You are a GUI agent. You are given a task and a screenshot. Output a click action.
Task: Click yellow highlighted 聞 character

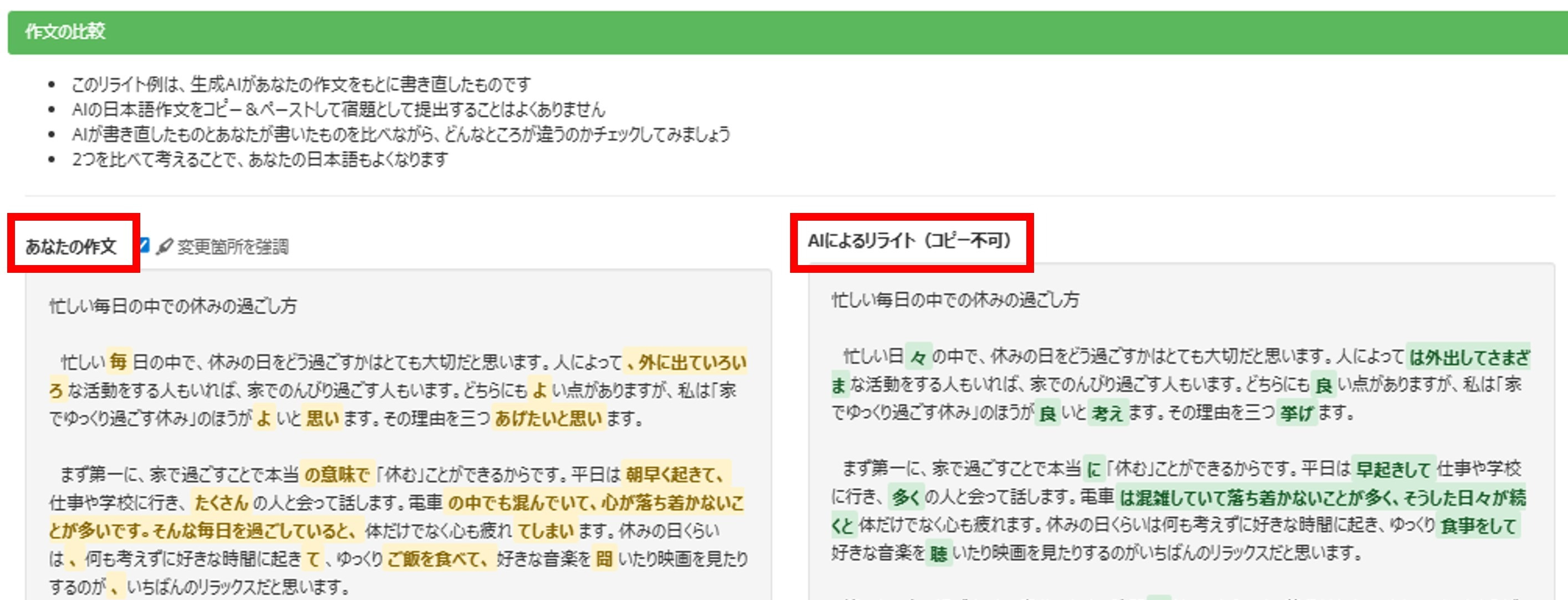pos(604,558)
